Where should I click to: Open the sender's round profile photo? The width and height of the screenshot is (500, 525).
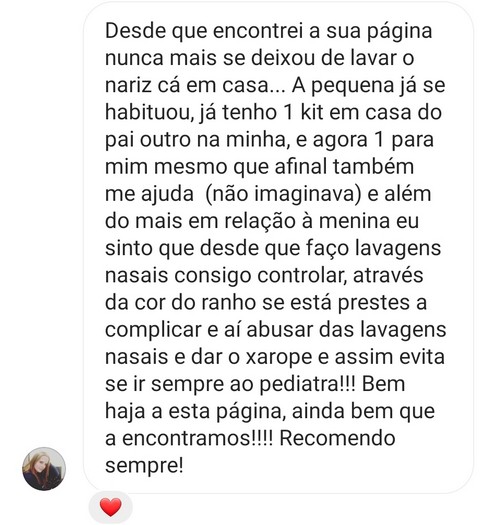44,469
